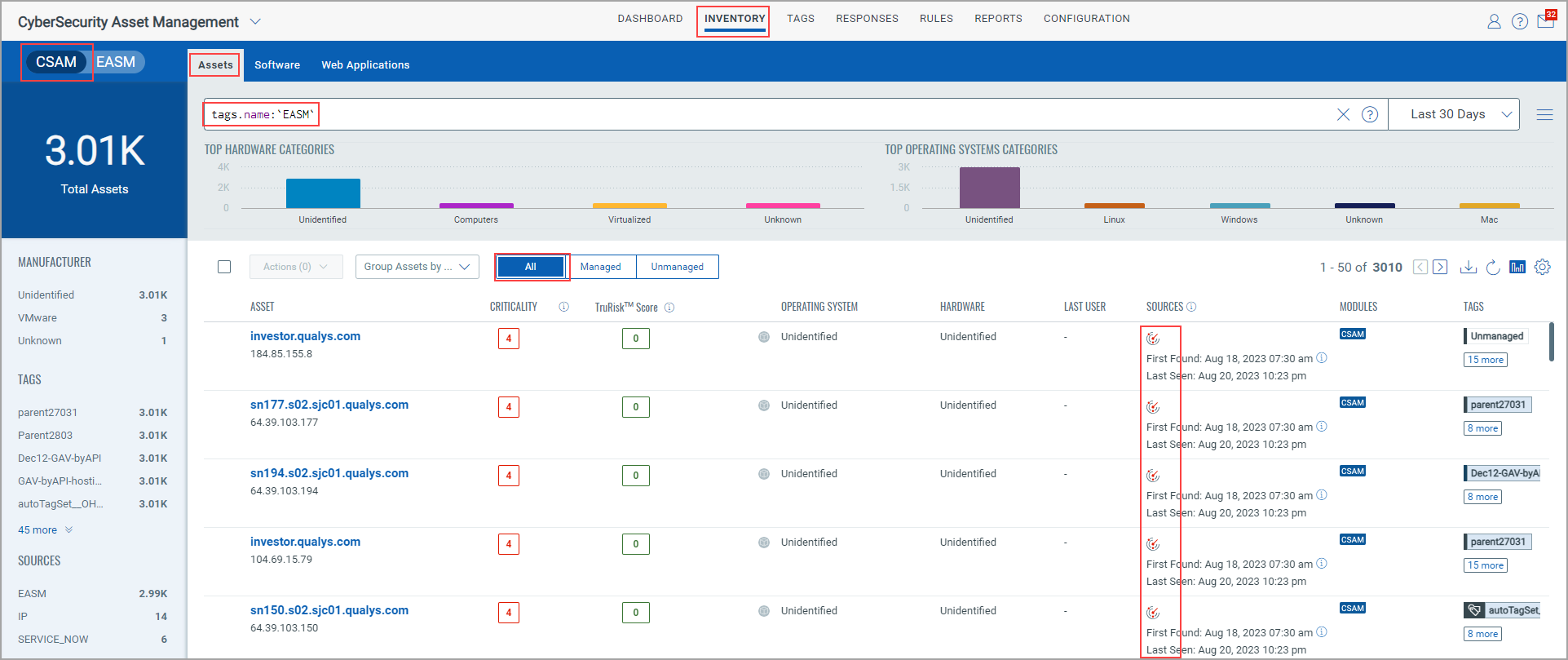This screenshot has height=660, width=1568.
Task: Expand 15 more tags for 184.85.155.8 row
Action: [x=1486, y=360]
